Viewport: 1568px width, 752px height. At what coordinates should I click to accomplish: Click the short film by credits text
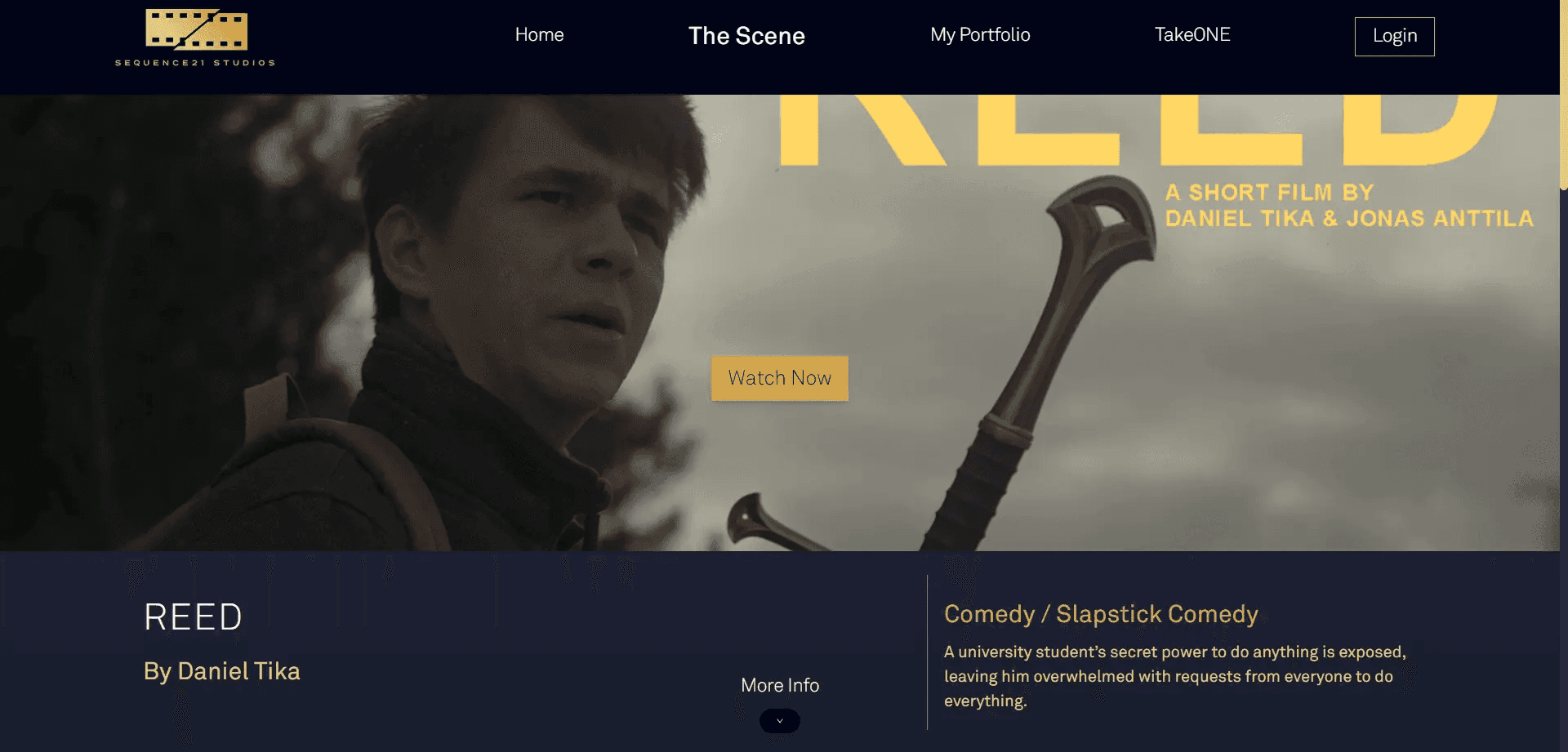1349,206
